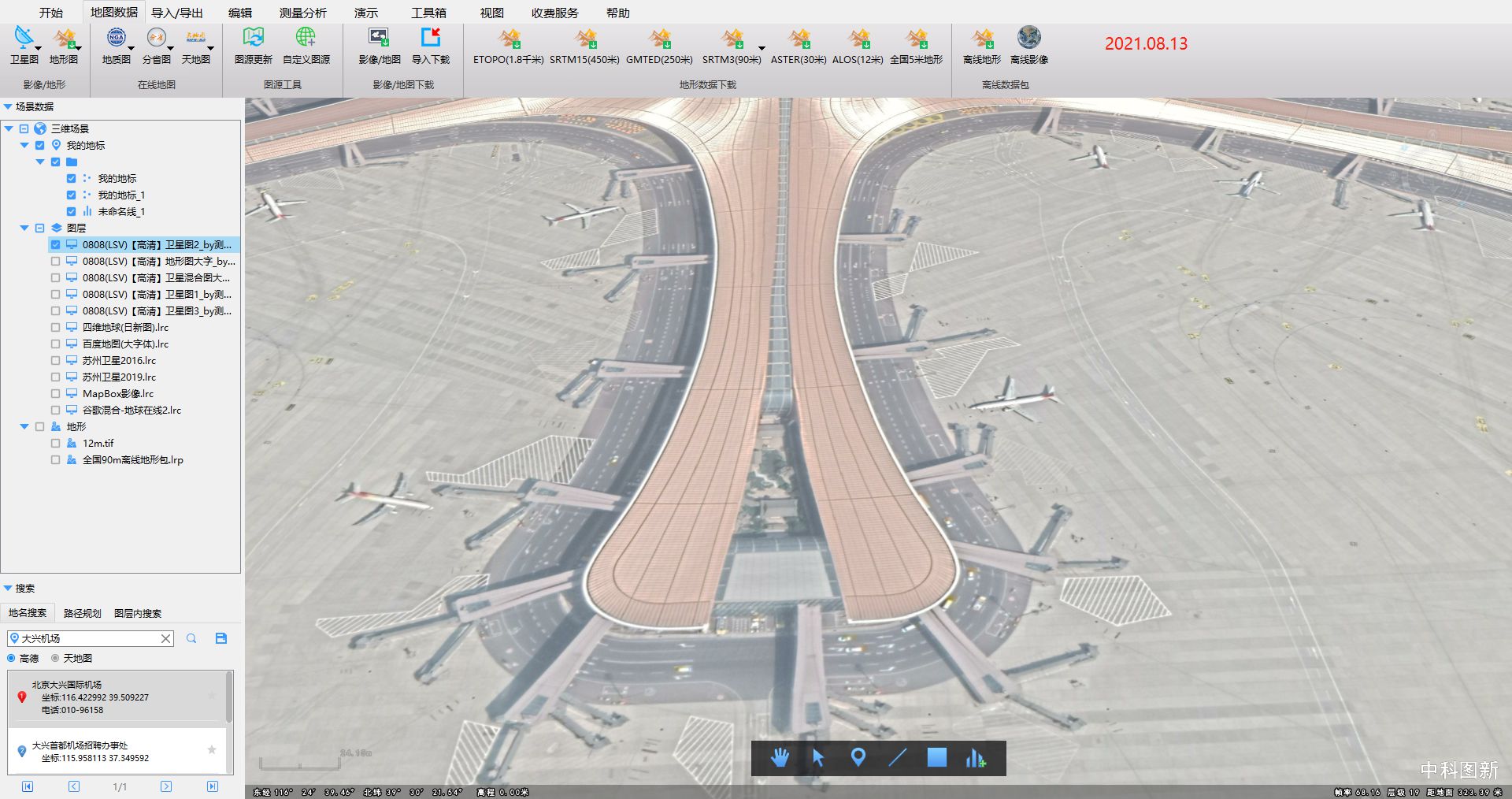Screen dimensions: 1512x799
Task: Enable the 12m.tif terrain checkbox
Action: click(55, 443)
